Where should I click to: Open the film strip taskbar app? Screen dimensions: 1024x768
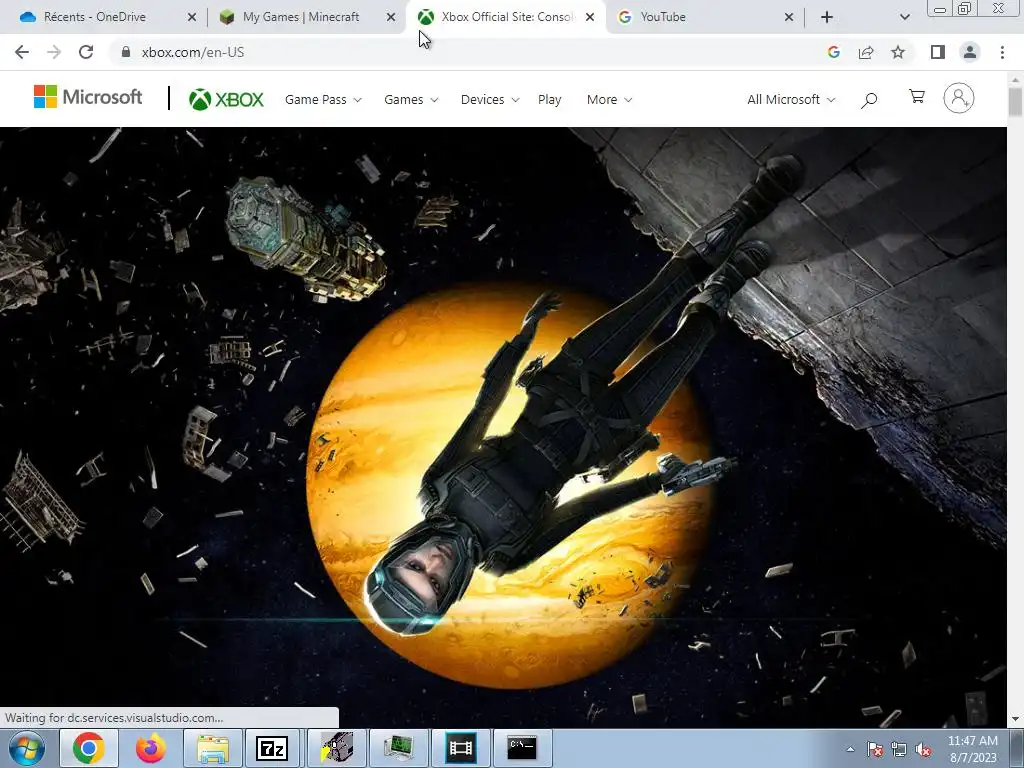click(x=460, y=748)
